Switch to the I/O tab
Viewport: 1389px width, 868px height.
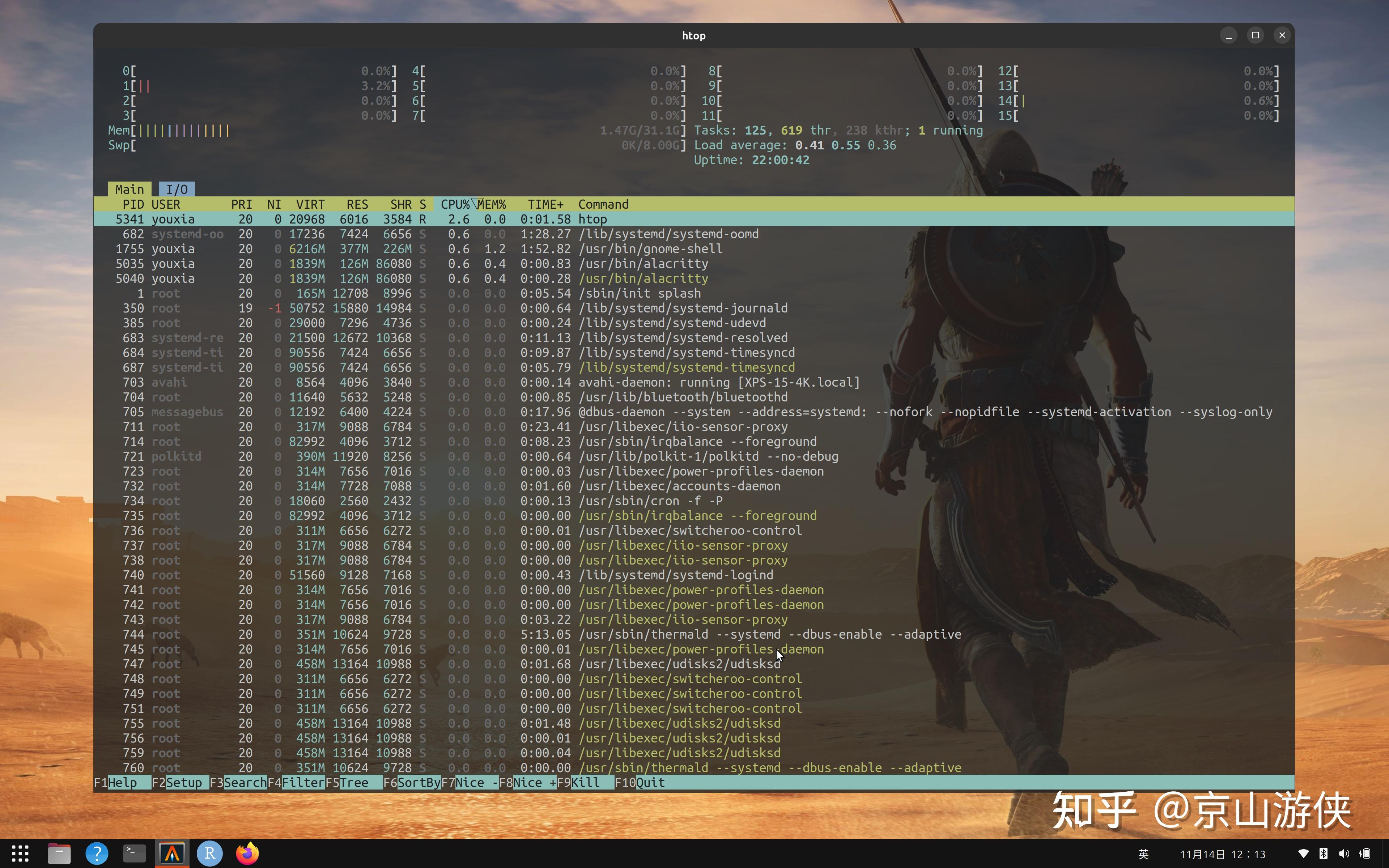(x=177, y=188)
